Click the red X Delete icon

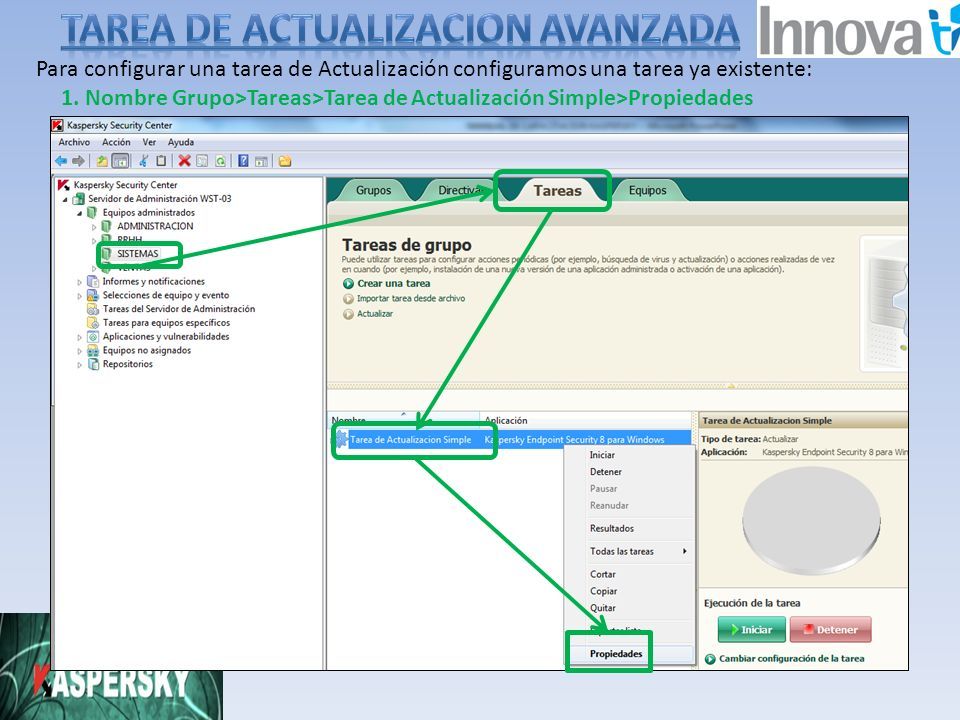click(x=184, y=161)
